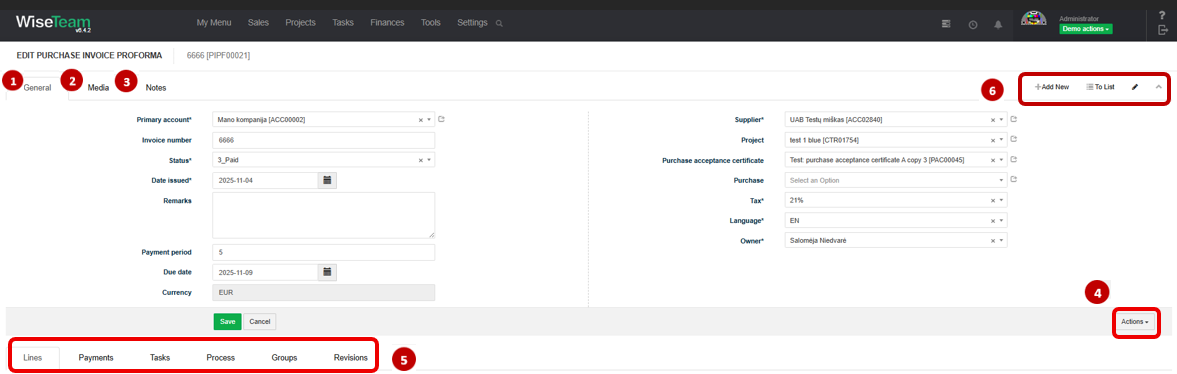Clear the Status 3_Paid selection
Image resolution: width=1177 pixels, height=374 pixels.
pyautogui.click(x=421, y=160)
